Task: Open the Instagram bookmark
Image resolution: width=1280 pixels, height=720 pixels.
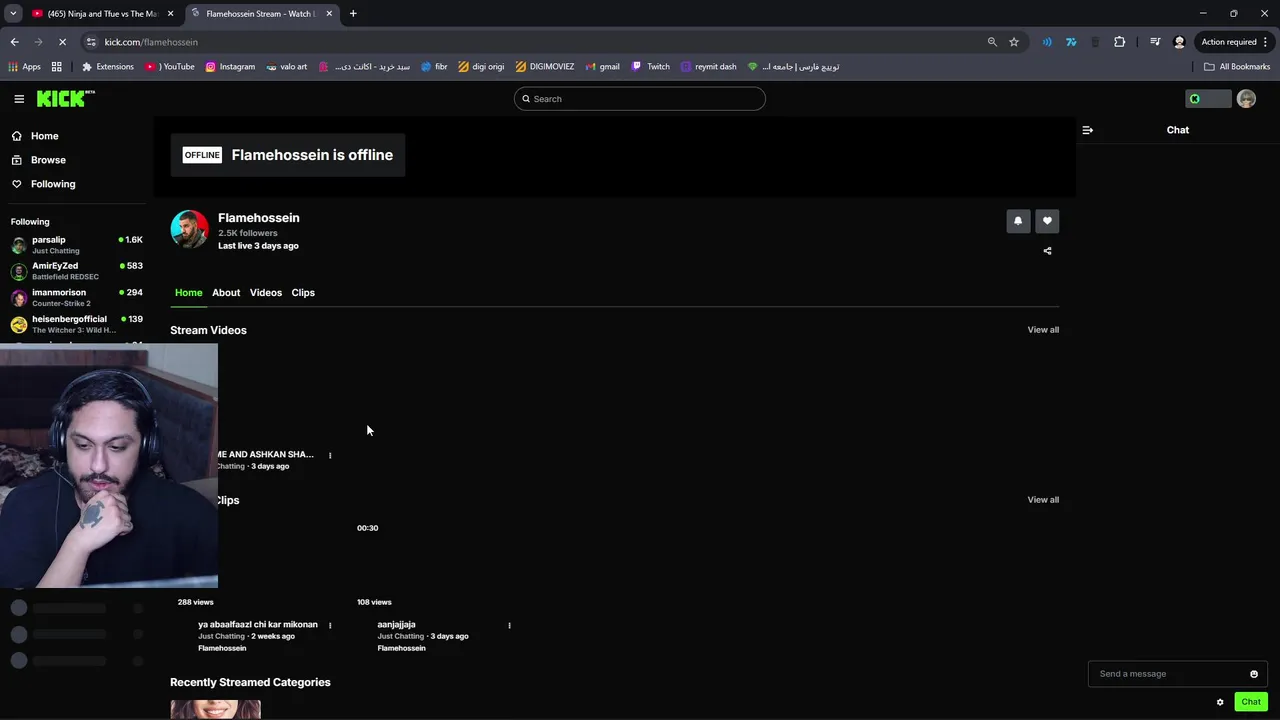Action: coord(230,67)
